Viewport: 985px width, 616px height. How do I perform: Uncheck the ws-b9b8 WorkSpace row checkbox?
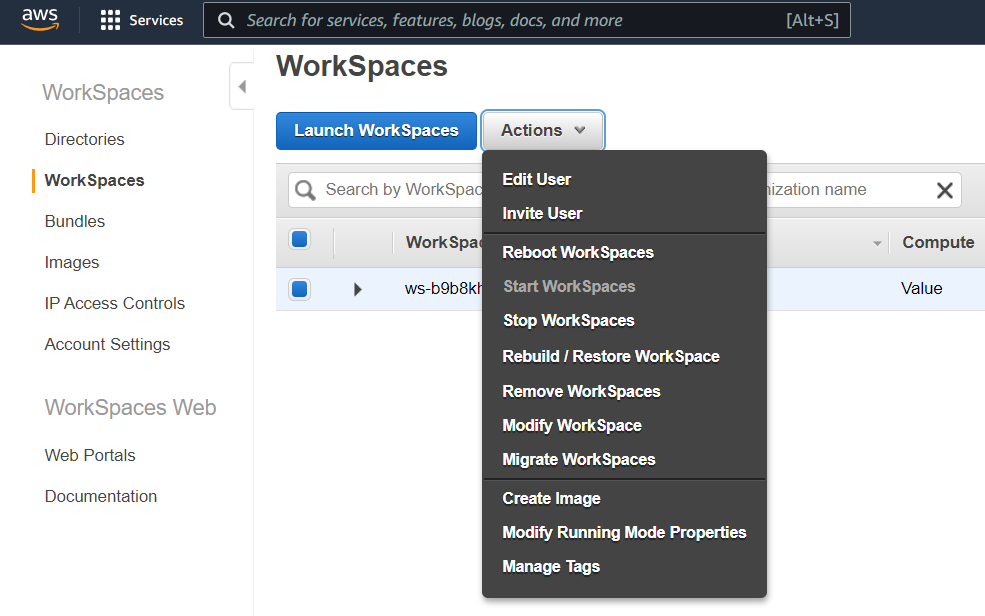[x=299, y=289]
